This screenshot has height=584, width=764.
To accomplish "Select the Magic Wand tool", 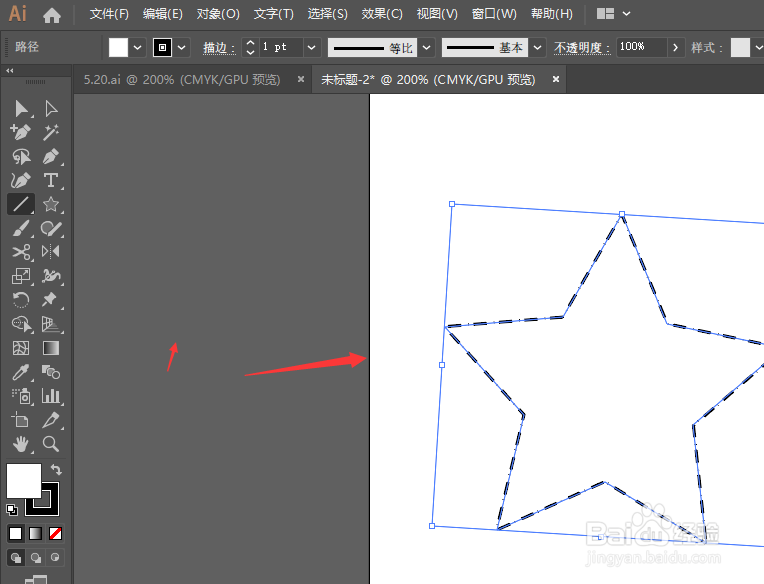I will pos(51,132).
